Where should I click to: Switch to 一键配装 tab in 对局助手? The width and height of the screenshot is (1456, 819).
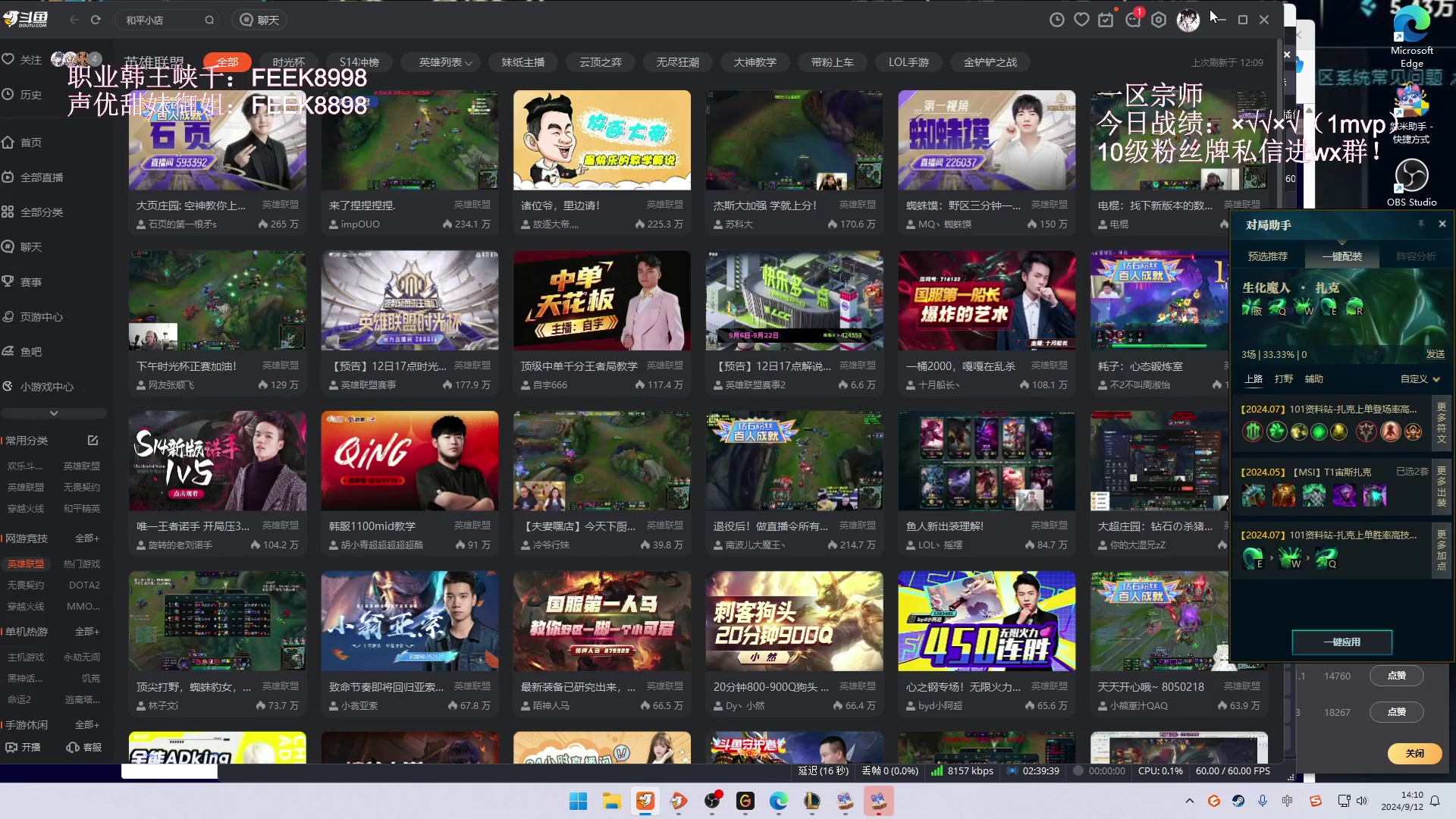pyautogui.click(x=1342, y=256)
